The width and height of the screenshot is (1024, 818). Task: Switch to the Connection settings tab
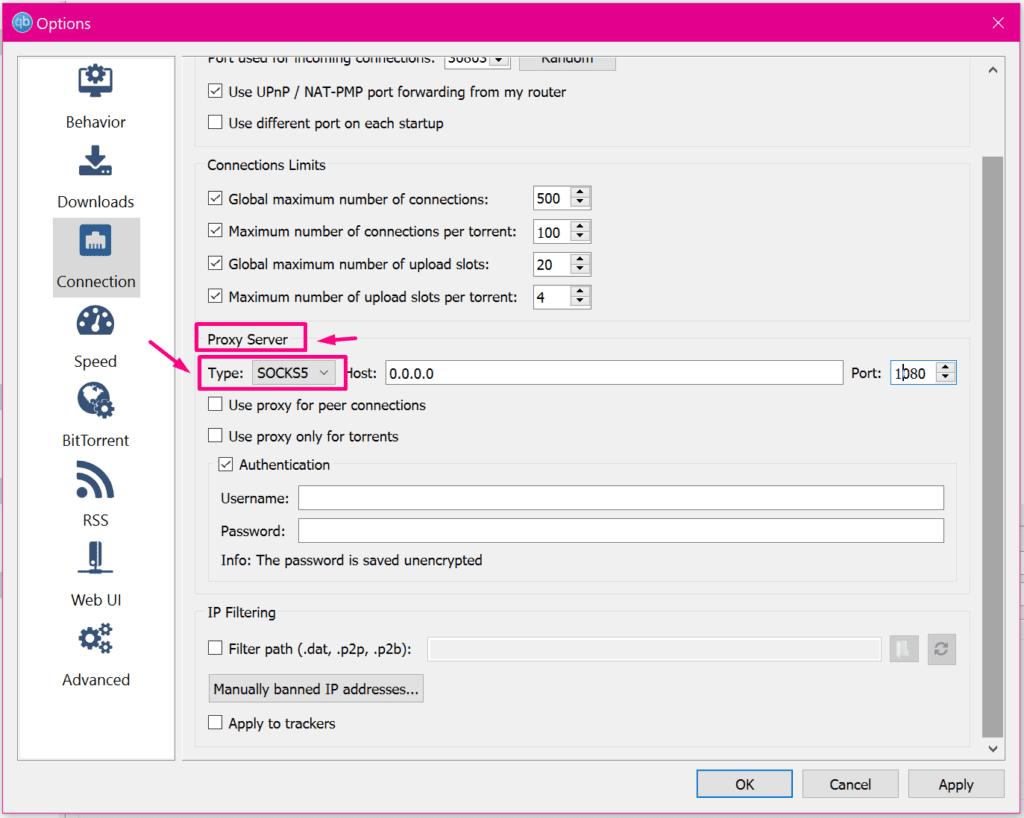95,257
